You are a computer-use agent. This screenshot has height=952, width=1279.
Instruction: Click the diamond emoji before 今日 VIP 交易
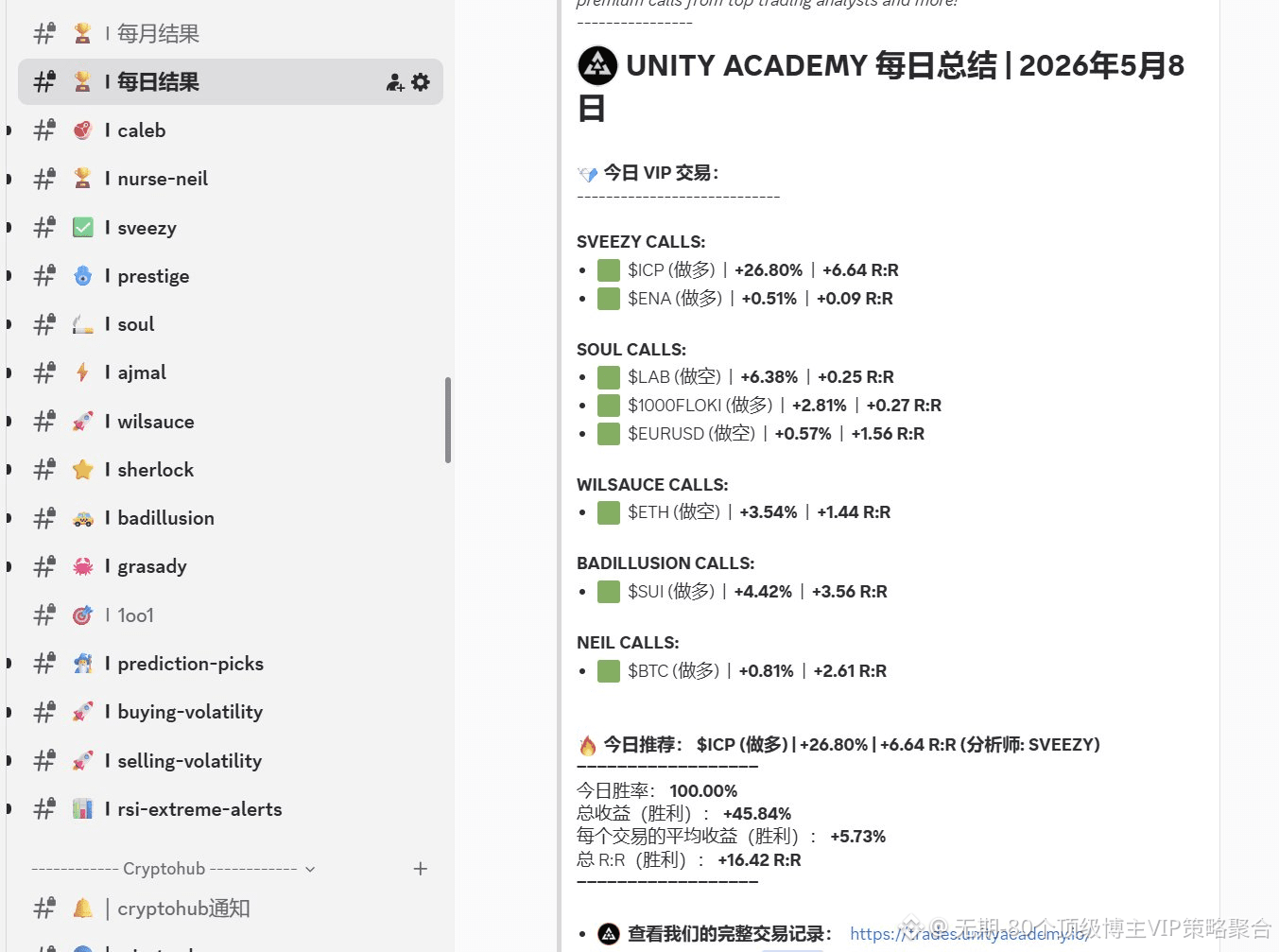point(588,174)
